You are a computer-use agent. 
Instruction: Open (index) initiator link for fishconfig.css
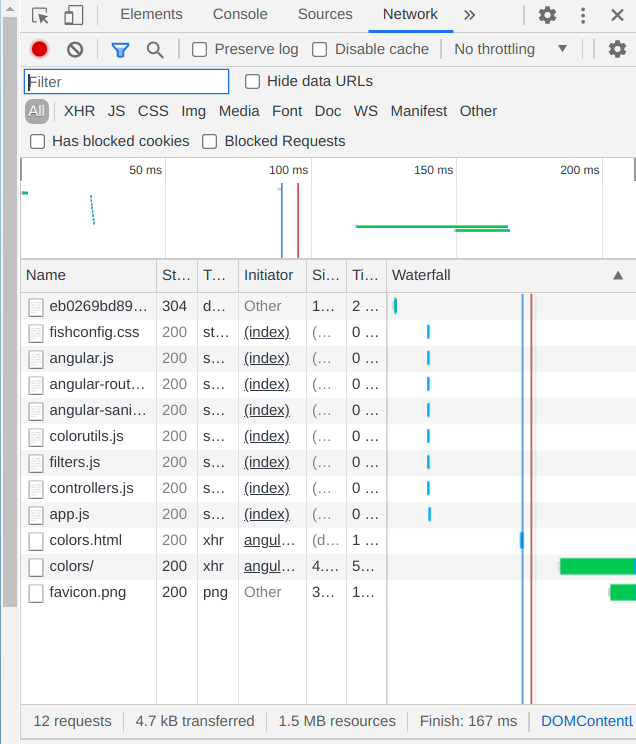tap(267, 332)
